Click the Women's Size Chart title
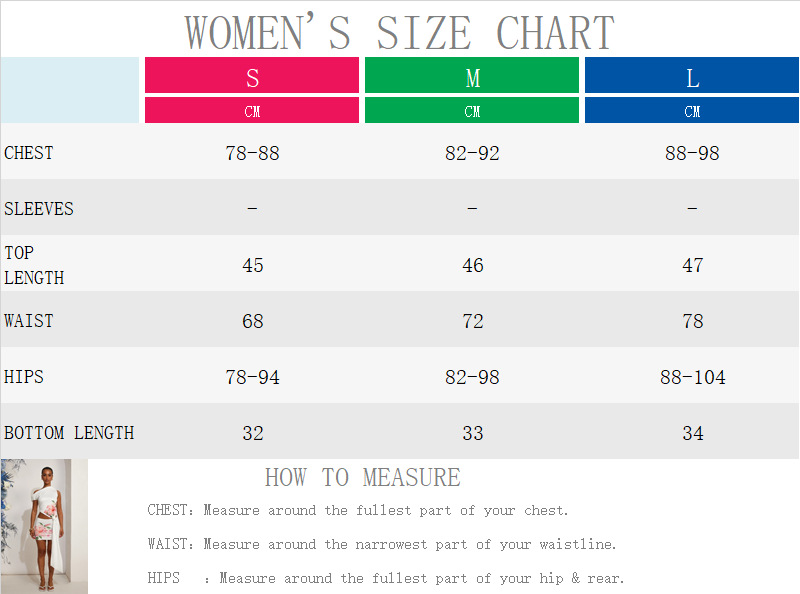The image size is (800, 594). (399, 31)
